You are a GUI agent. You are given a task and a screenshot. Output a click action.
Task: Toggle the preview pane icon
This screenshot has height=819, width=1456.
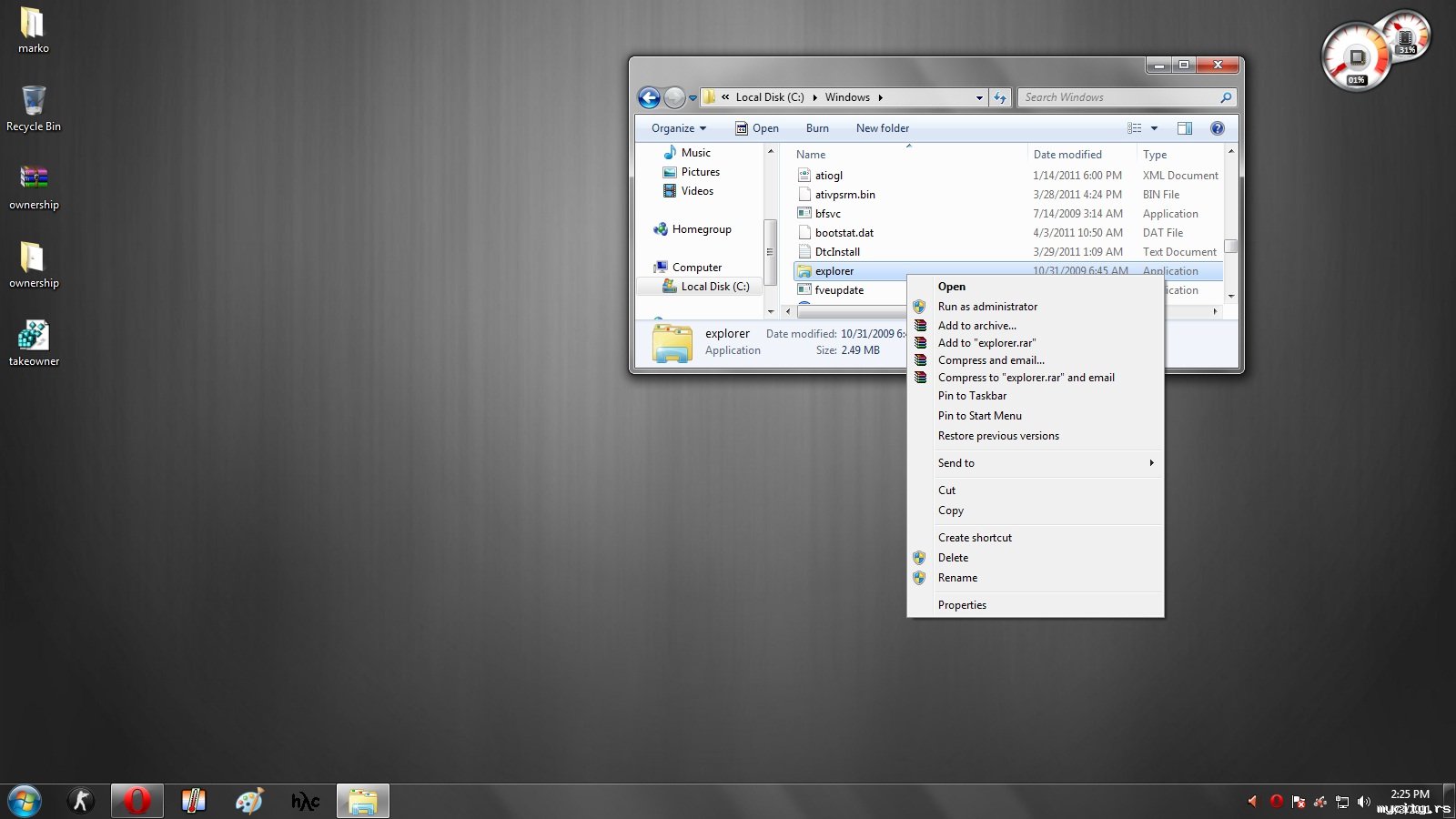[1184, 128]
